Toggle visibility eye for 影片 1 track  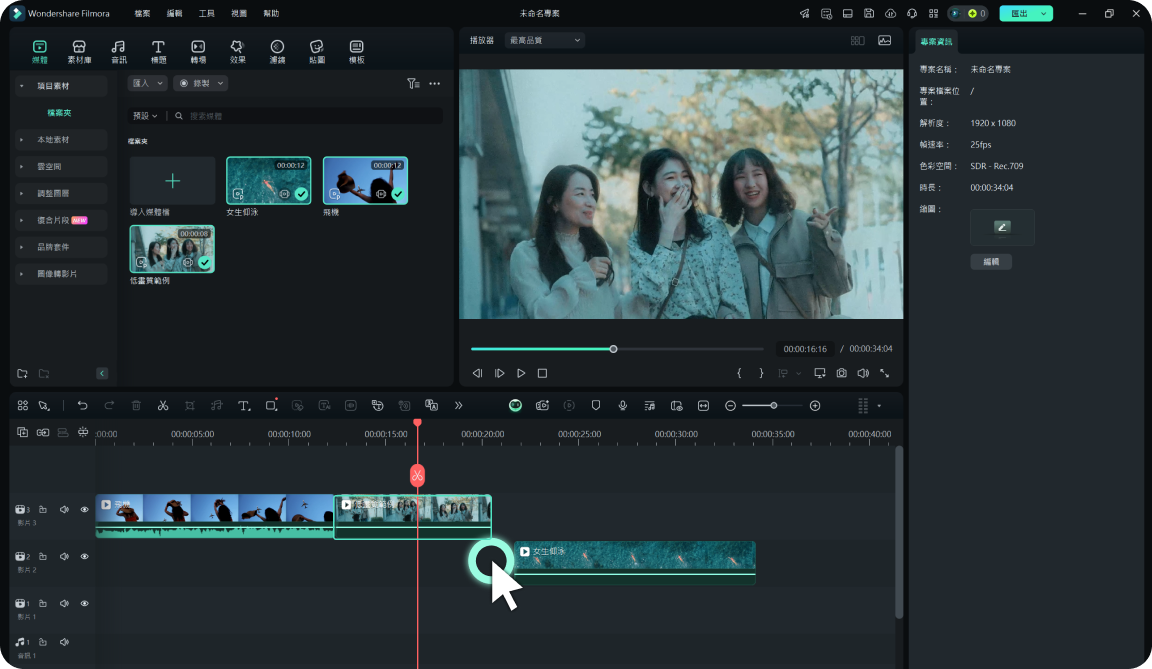84,604
